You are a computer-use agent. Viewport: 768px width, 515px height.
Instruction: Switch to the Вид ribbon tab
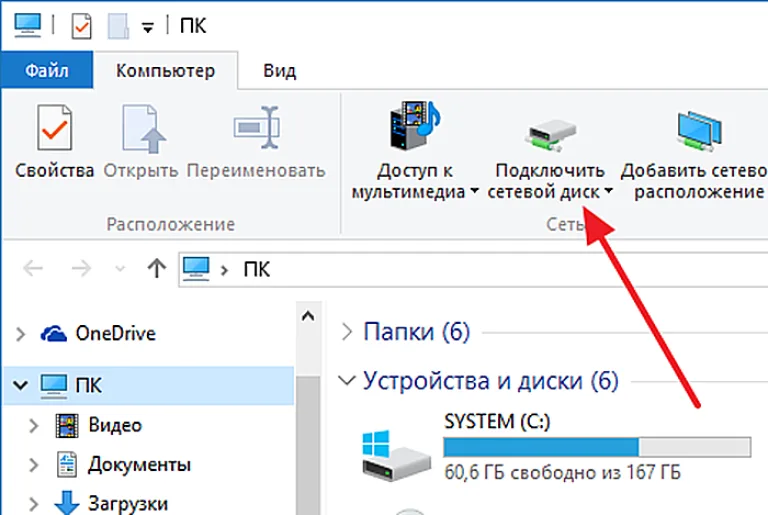(279, 71)
